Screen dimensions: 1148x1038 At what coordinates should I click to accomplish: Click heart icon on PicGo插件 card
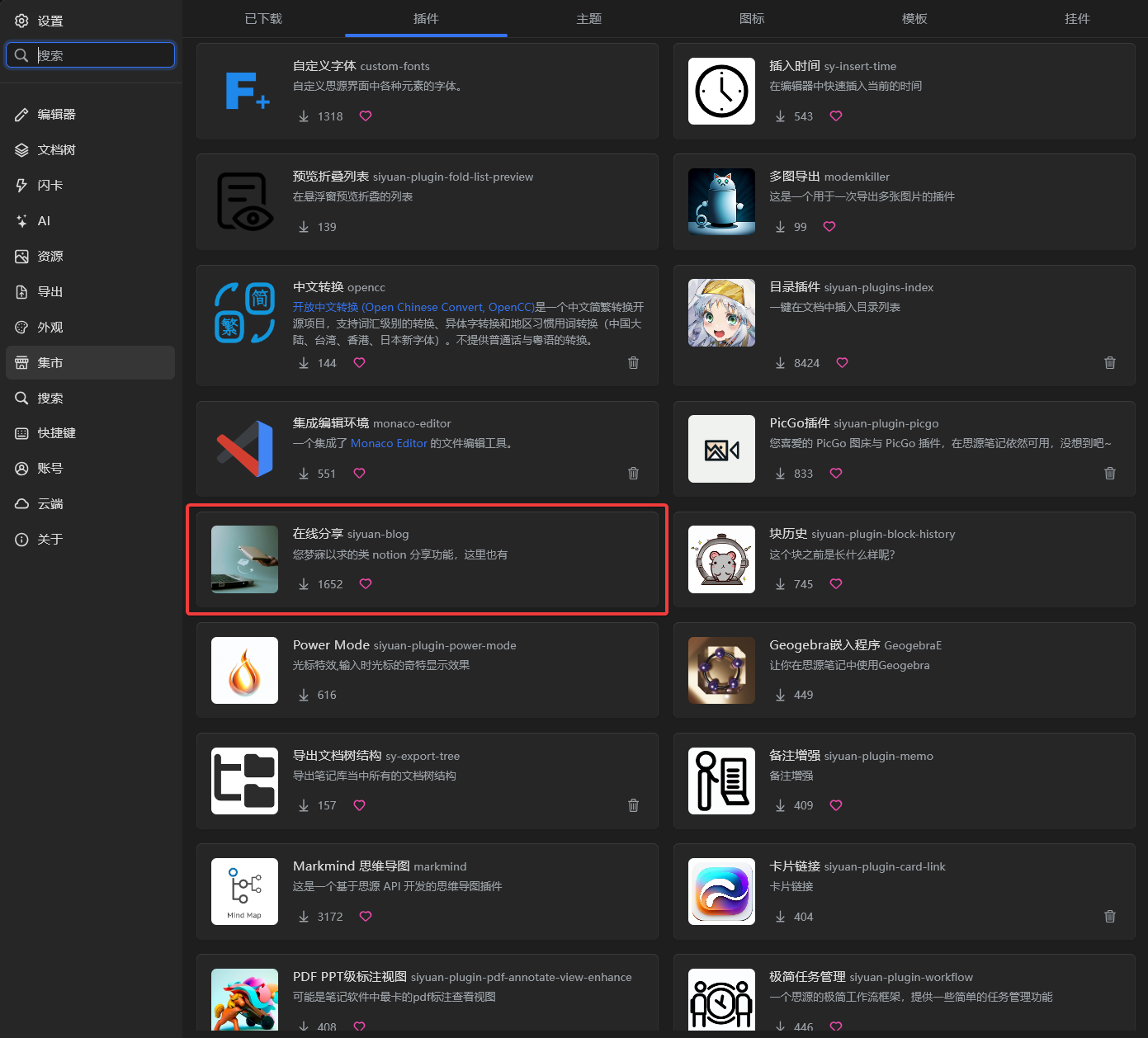836,474
